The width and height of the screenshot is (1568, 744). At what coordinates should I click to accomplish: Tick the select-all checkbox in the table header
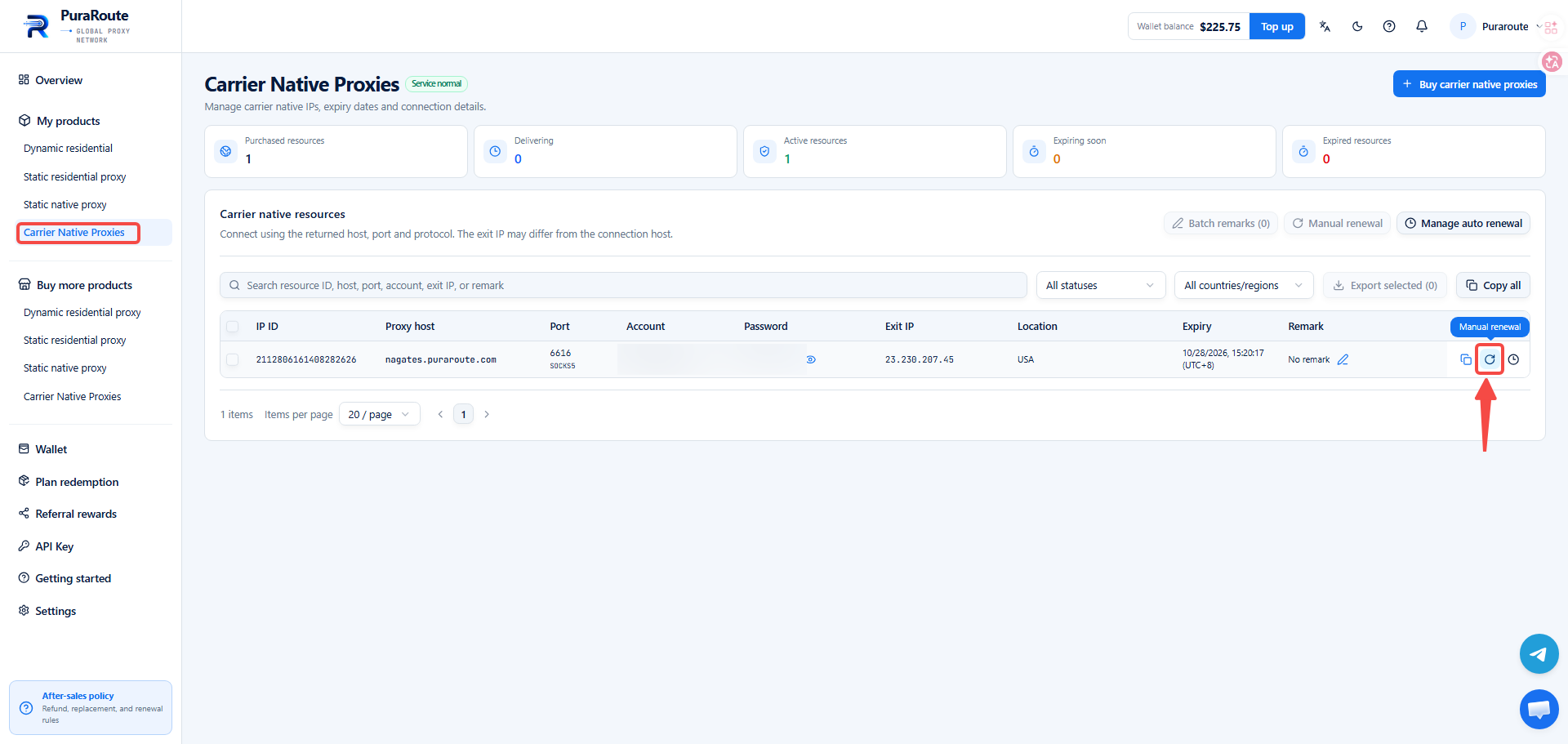(233, 327)
